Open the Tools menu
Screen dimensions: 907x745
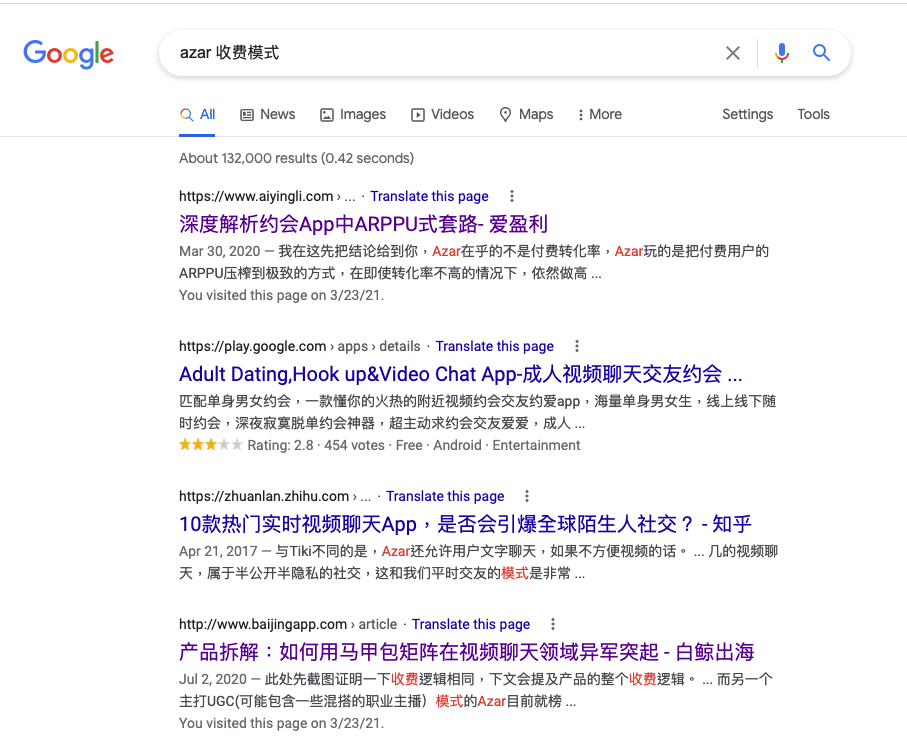813,114
